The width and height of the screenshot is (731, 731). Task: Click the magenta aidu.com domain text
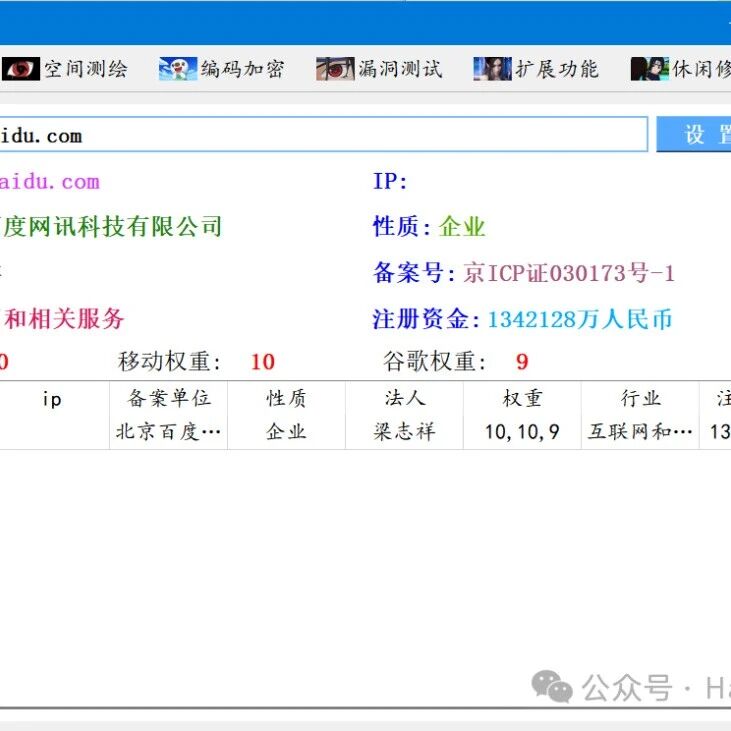click(x=50, y=182)
